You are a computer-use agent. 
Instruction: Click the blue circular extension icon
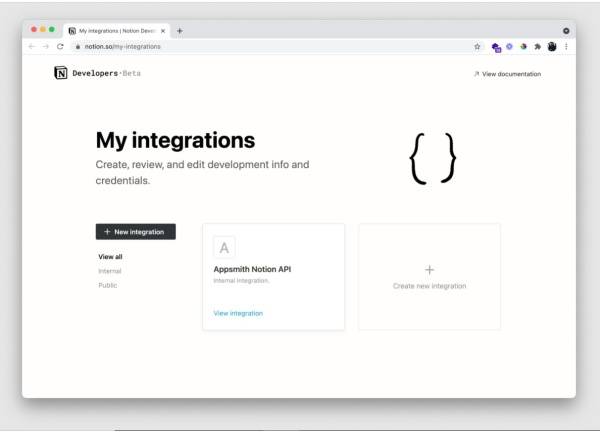(x=509, y=46)
